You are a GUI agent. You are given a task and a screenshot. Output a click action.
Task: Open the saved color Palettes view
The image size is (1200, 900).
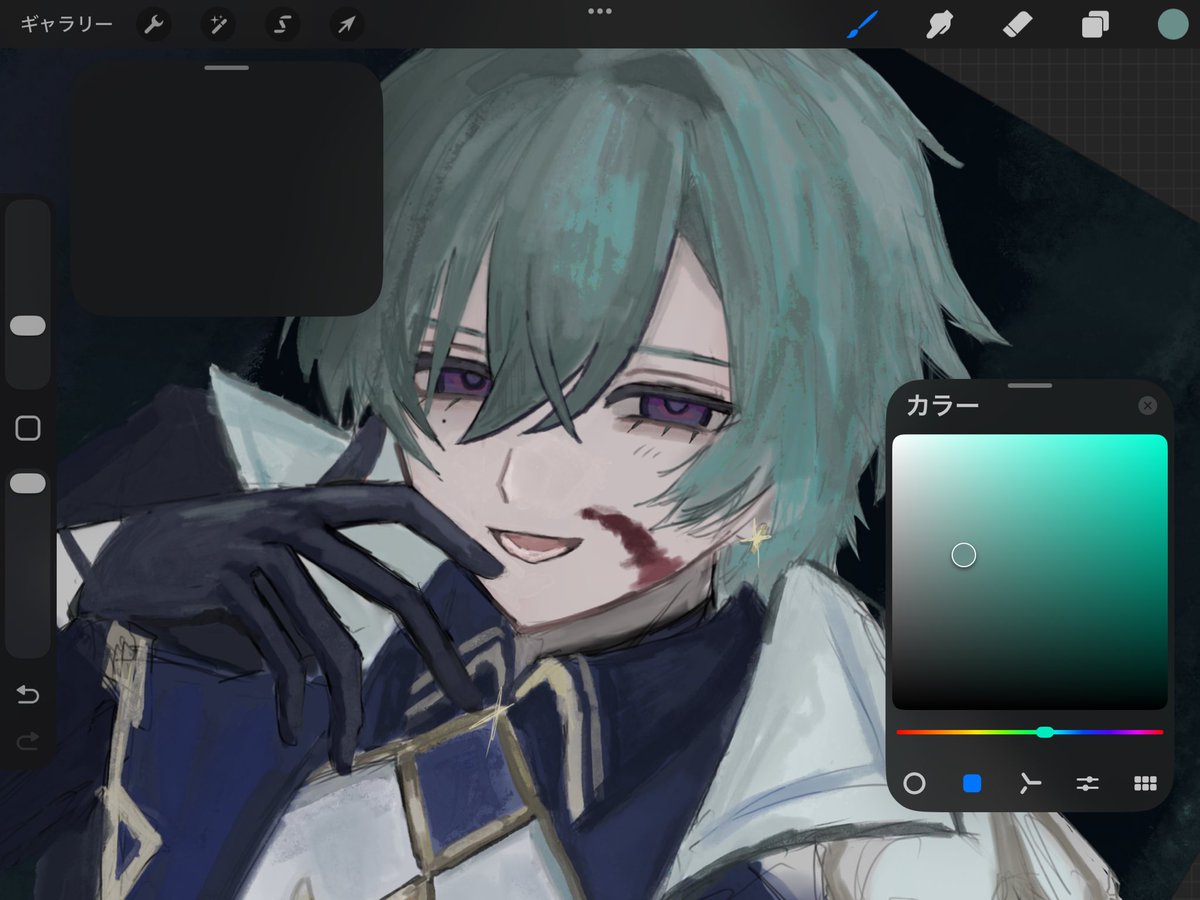(x=1144, y=784)
